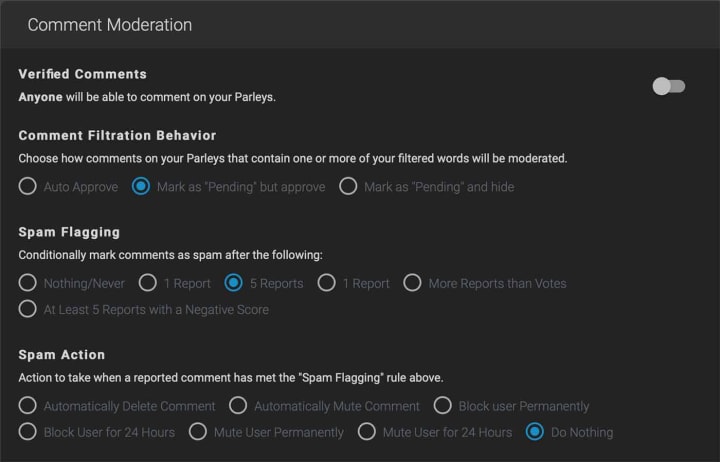Screen dimensions: 720x462
Task: Select the 1 Report option beside Nothing/Never
Action: pos(147,283)
